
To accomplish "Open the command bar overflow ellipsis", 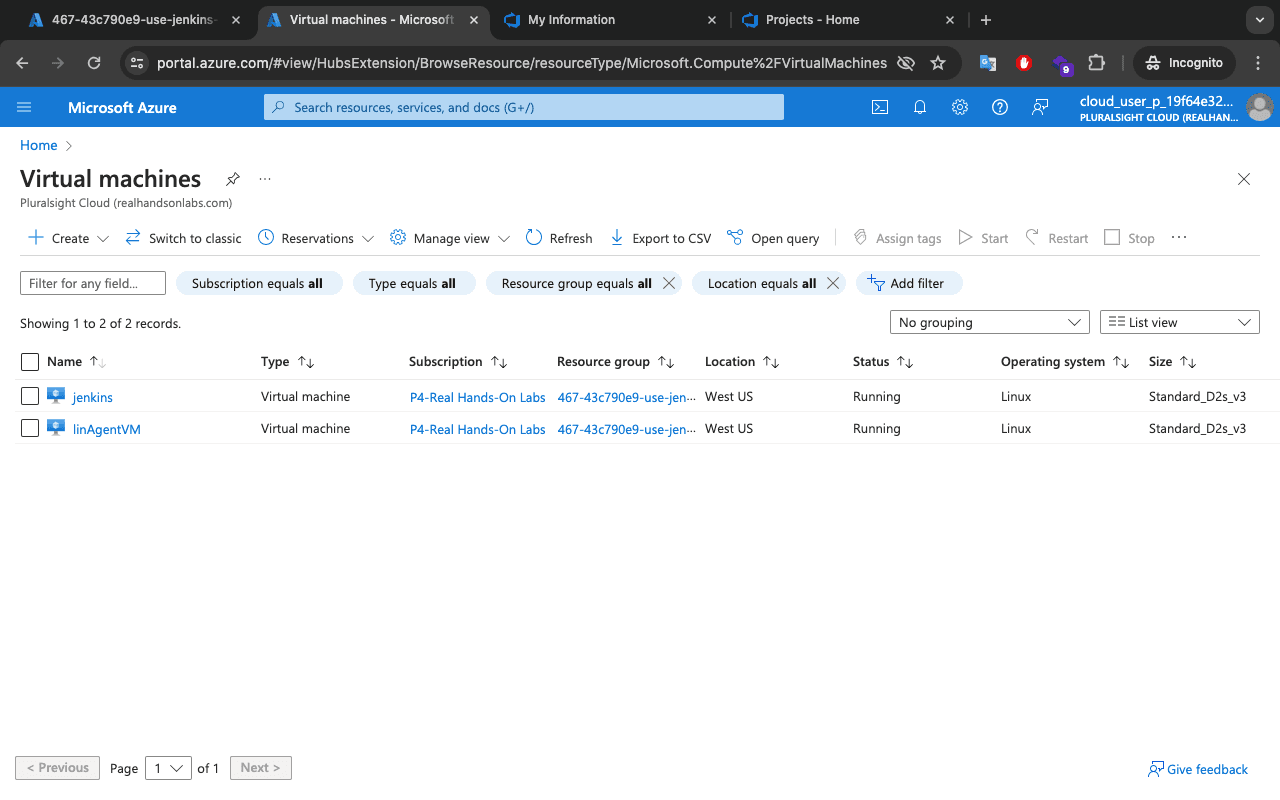I will (1179, 238).
